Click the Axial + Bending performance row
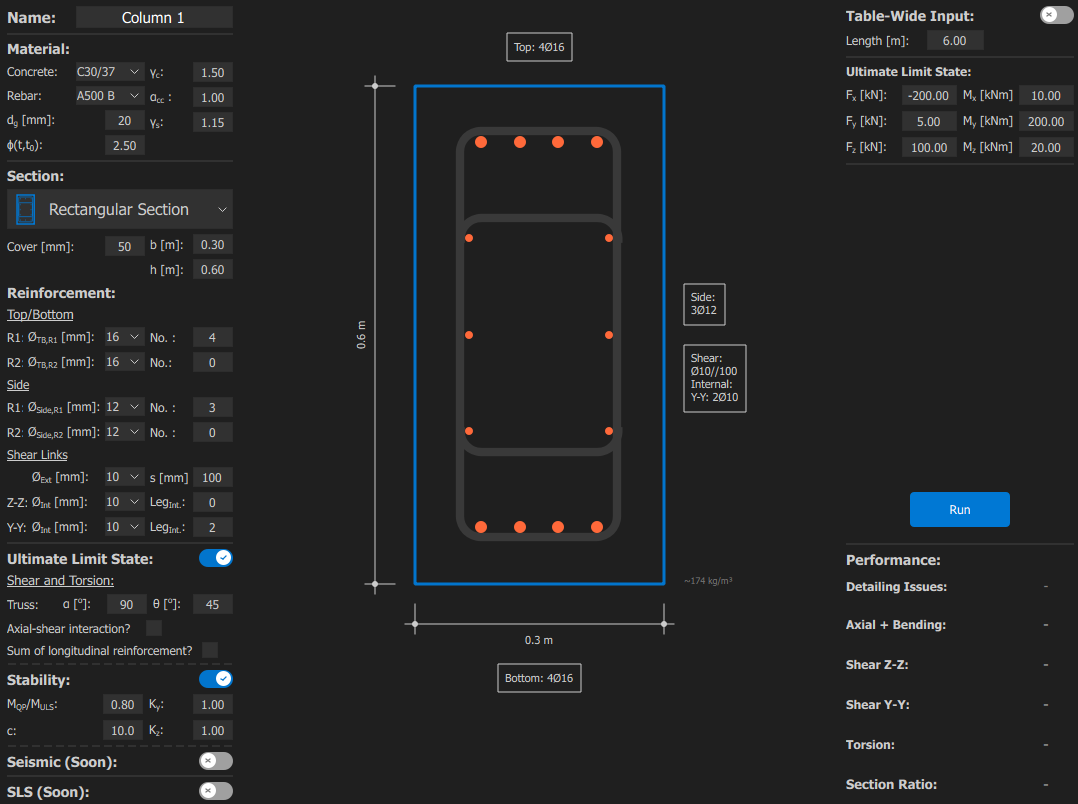The width and height of the screenshot is (1078, 804). click(959, 625)
